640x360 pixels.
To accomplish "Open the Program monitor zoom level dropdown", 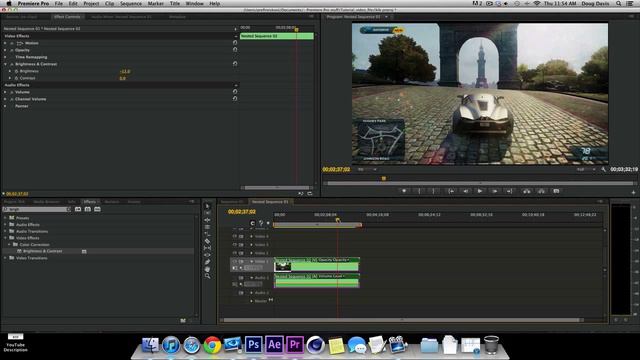I will tap(367, 169).
